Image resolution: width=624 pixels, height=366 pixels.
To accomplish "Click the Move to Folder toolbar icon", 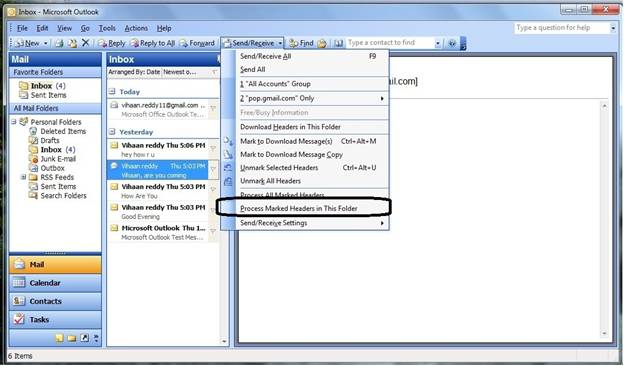I will pyautogui.click(x=72, y=43).
